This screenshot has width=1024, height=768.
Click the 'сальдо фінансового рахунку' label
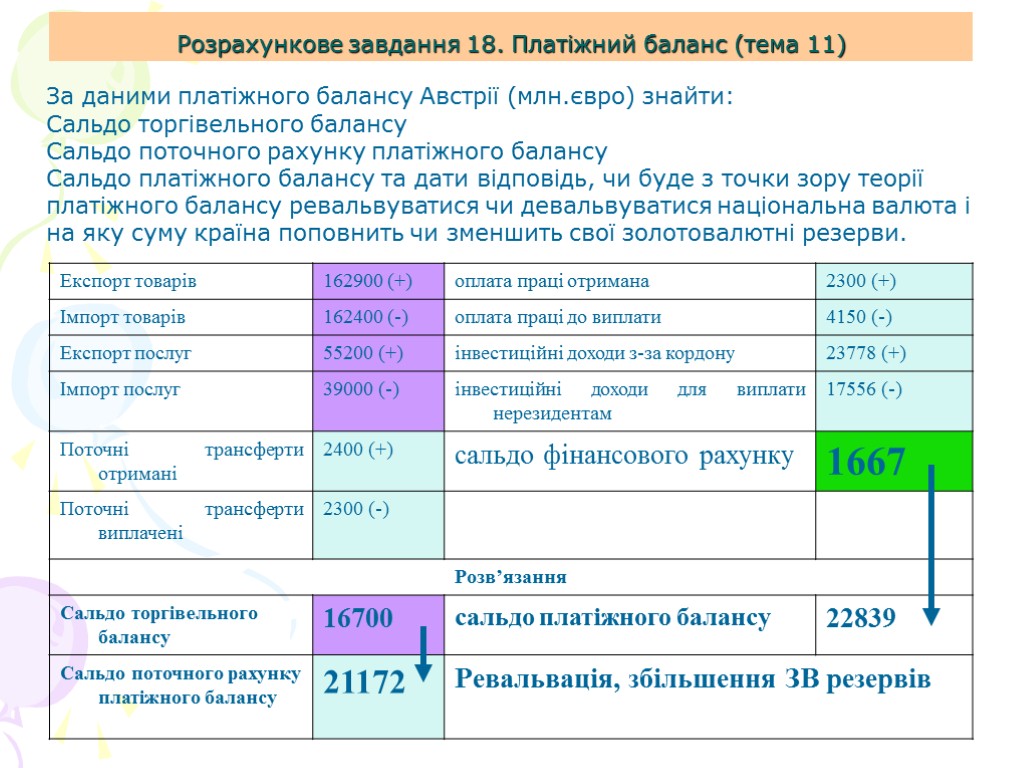coord(624,456)
